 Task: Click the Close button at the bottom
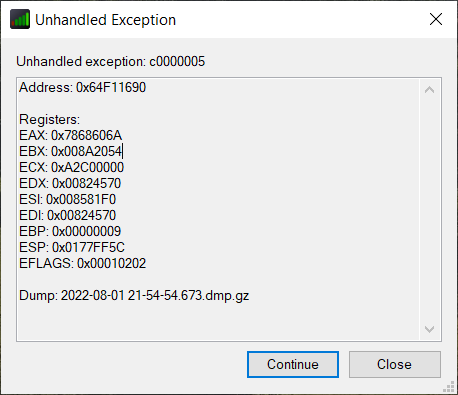click(x=395, y=364)
